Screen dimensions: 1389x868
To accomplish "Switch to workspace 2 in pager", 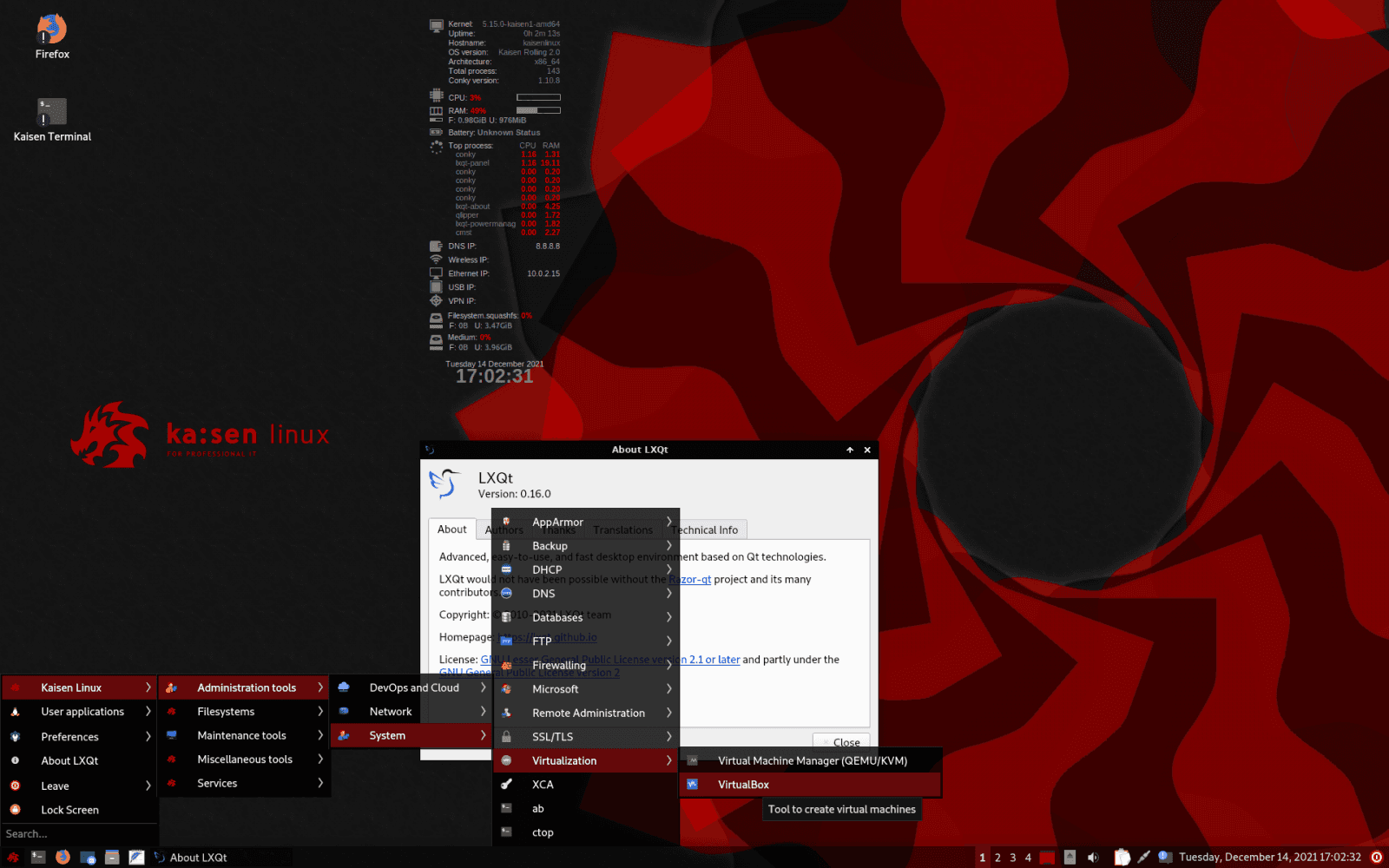I will point(997,857).
